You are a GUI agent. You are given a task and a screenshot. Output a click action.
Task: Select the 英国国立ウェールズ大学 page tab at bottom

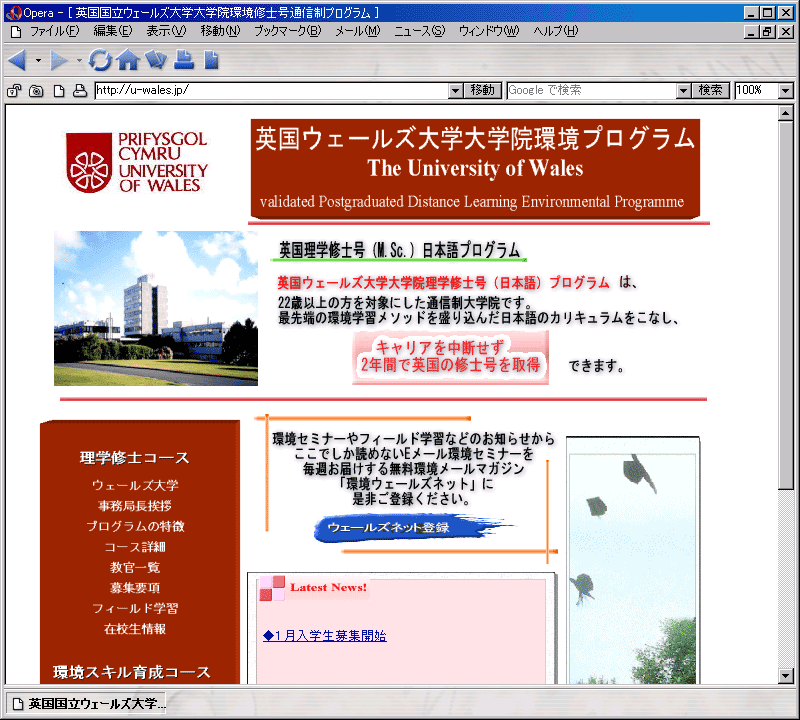click(x=88, y=704)
